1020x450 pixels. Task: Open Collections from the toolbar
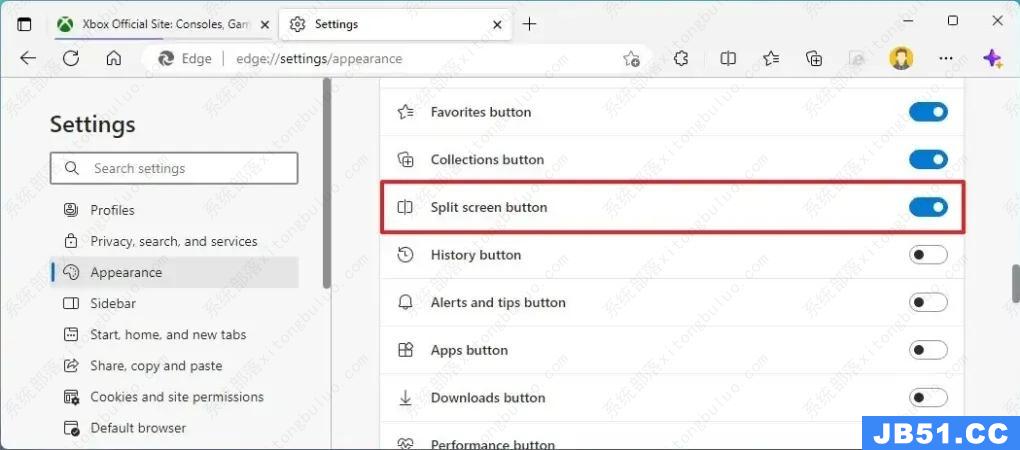coord(814,59)
